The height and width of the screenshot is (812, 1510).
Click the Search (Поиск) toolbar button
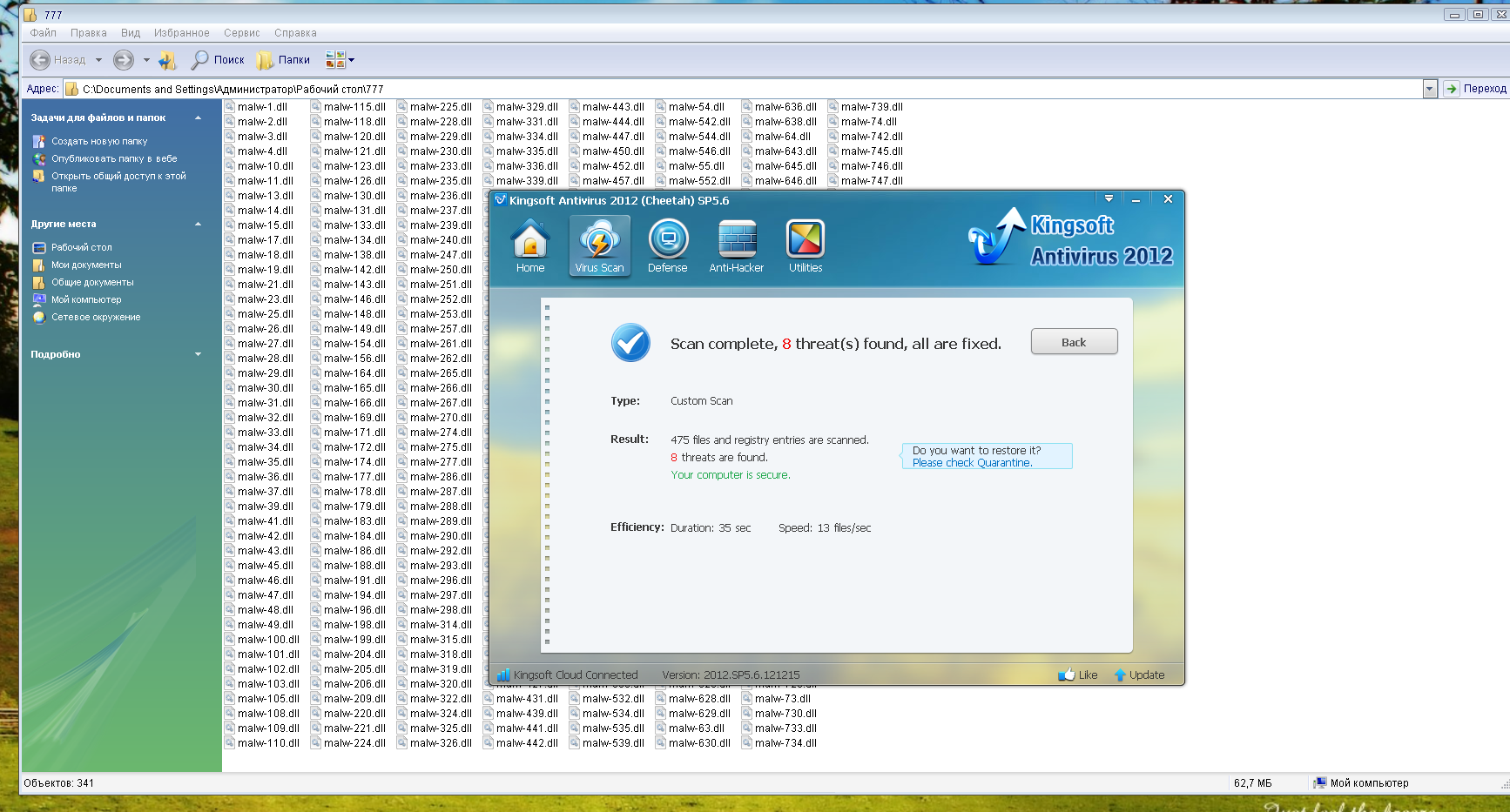click(x=218, y=60)
